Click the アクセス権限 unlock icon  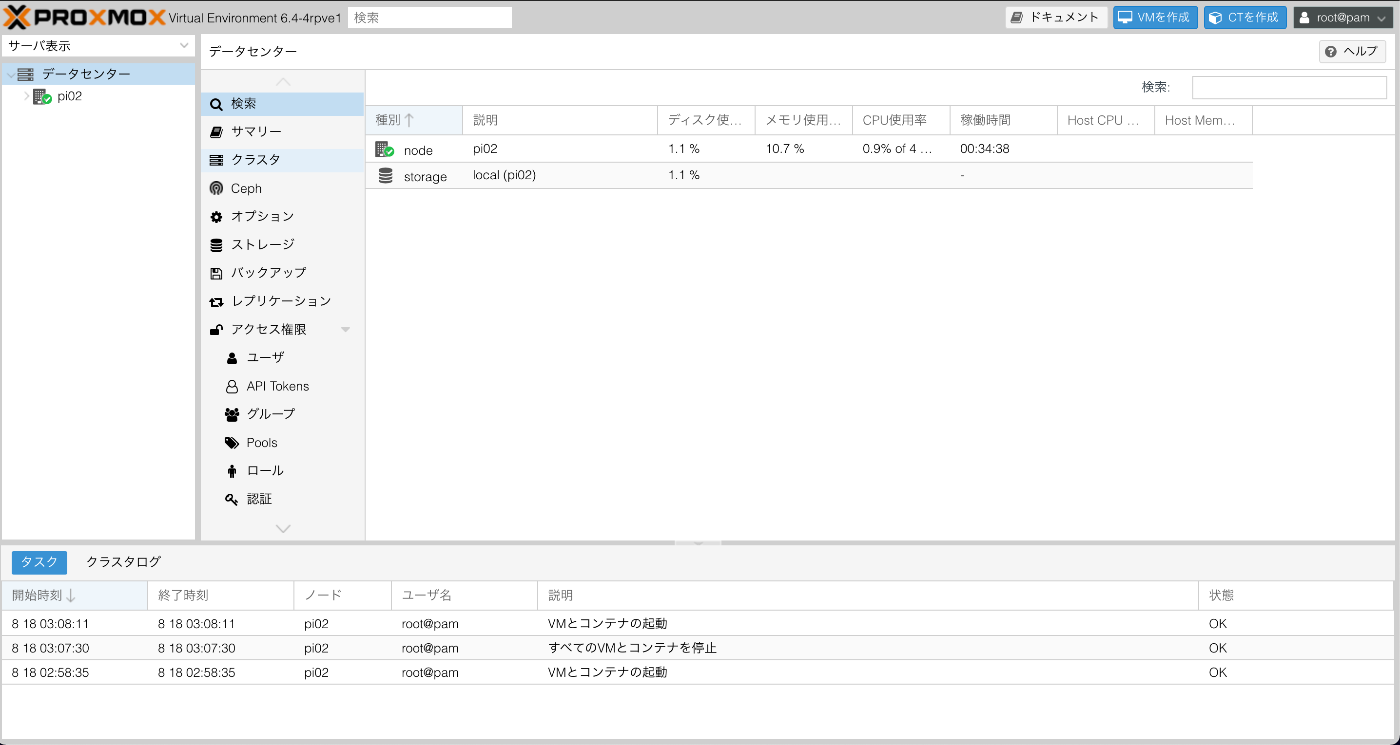(216, 329)
